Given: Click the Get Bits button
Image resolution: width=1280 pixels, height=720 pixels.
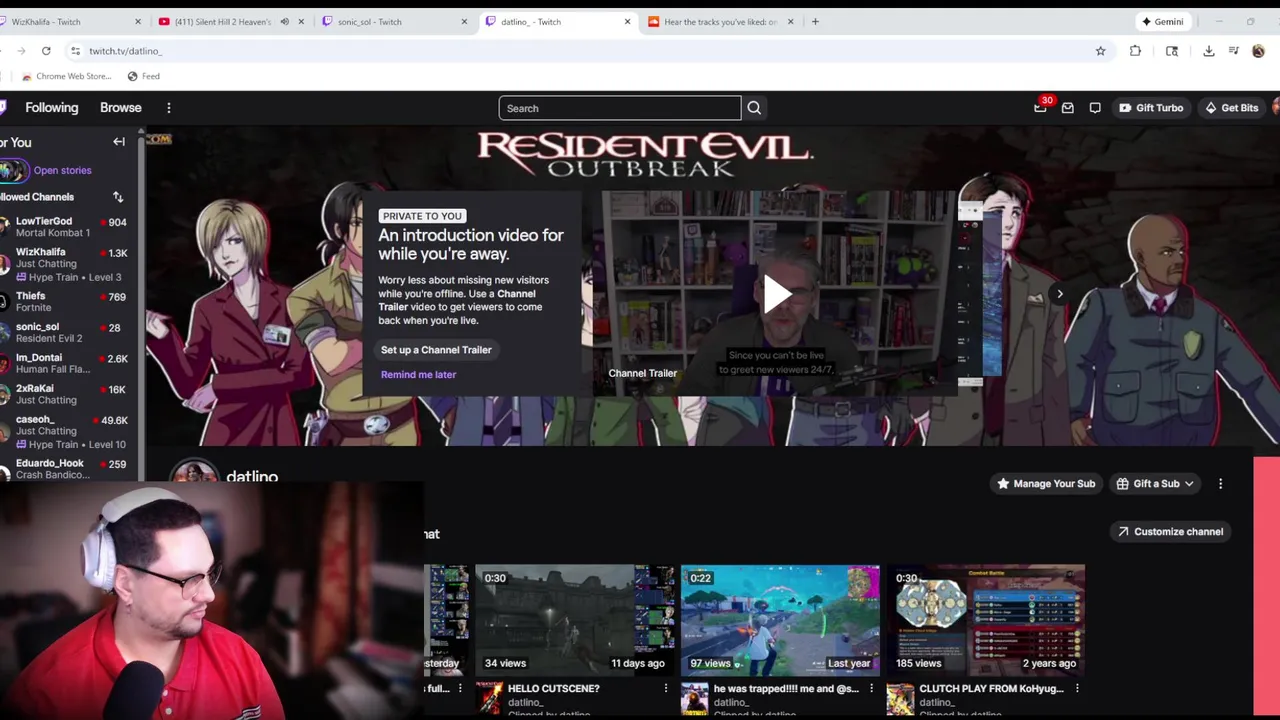Looking at the screenshot, I should click(1231, 108).
